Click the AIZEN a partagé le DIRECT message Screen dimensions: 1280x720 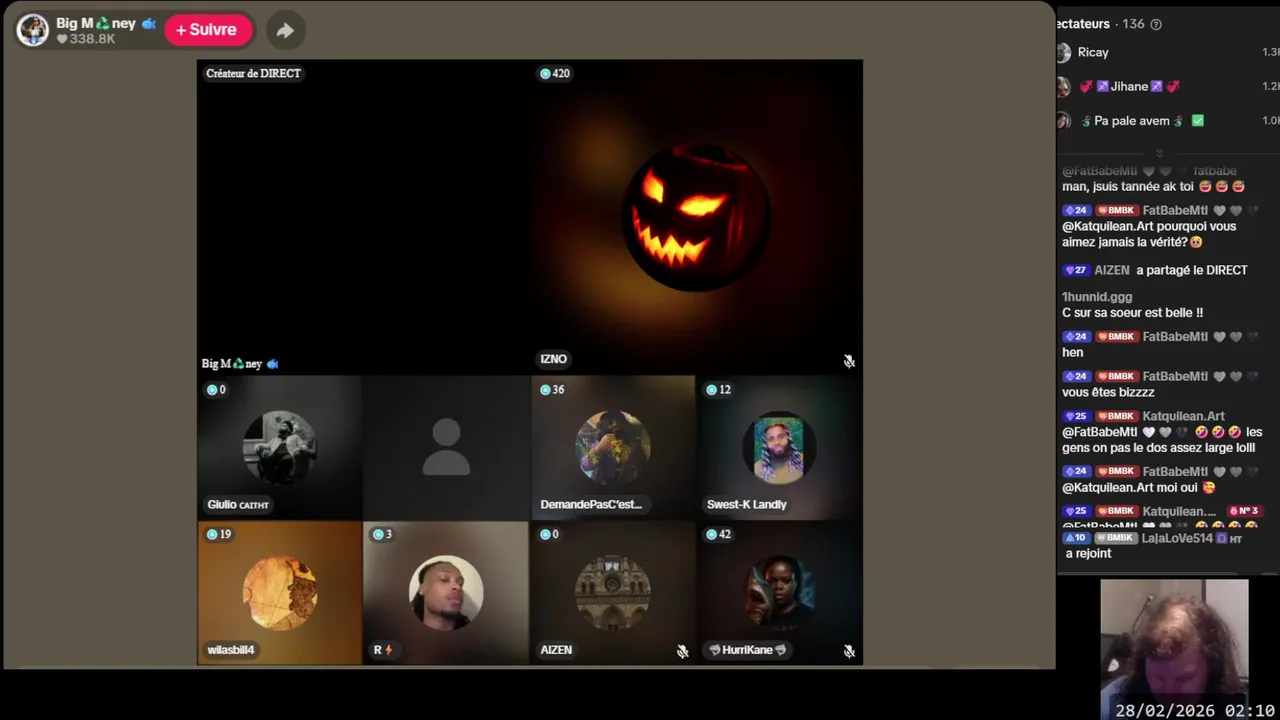tap(1155, 270)
